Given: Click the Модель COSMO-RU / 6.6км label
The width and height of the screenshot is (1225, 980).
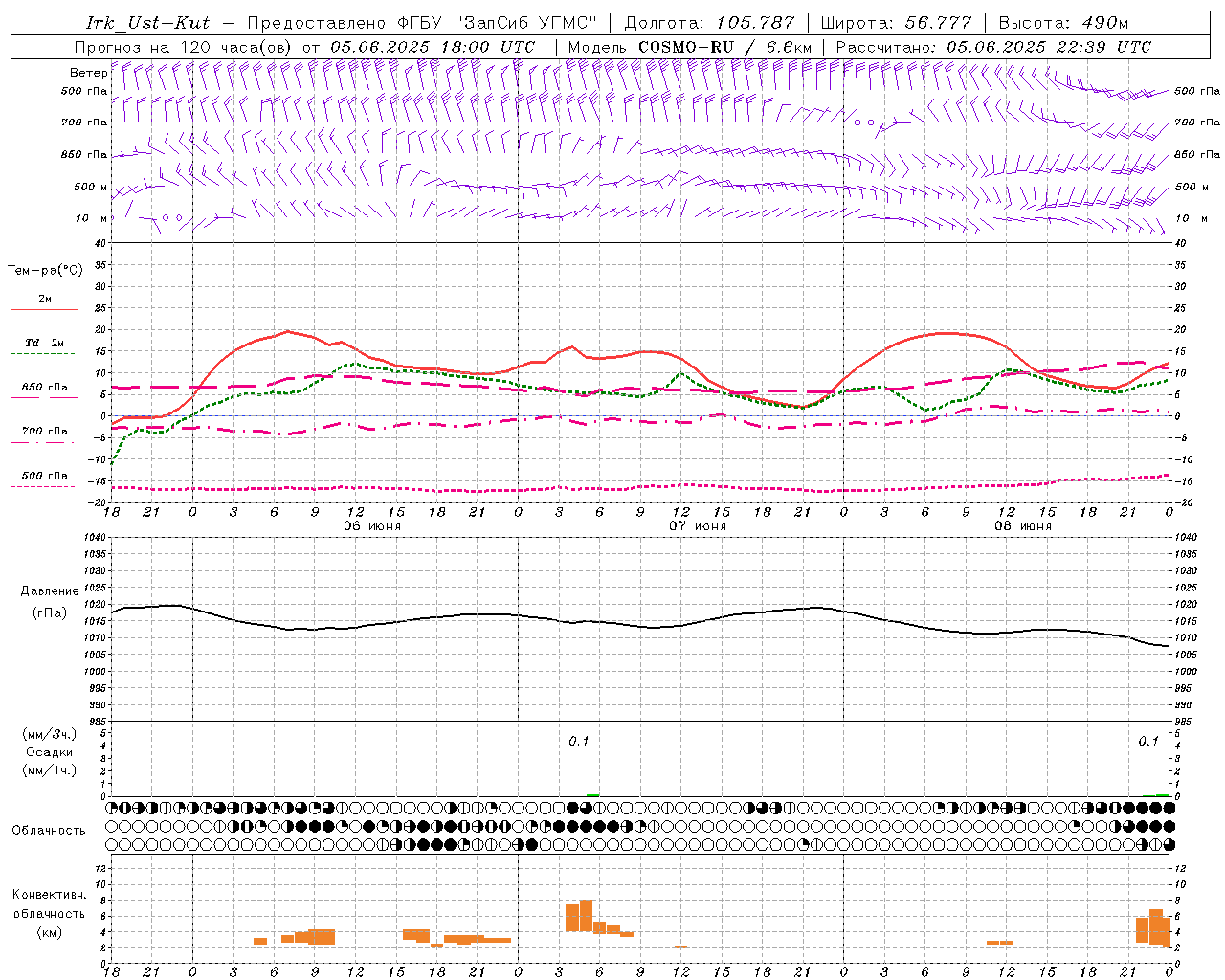Looking at the screenshot, I should 689,47.
